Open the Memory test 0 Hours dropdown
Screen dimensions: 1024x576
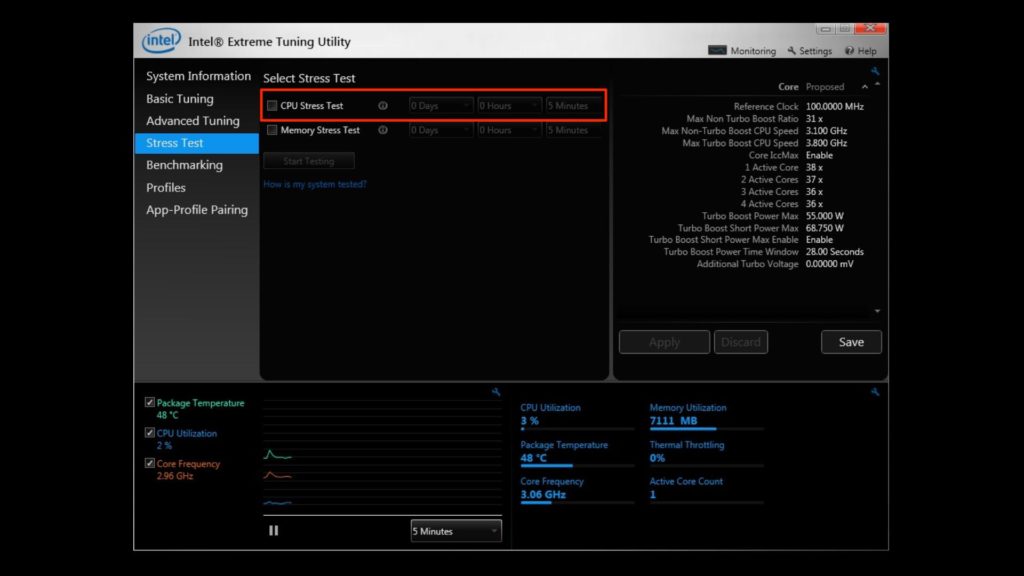[509, 130]
